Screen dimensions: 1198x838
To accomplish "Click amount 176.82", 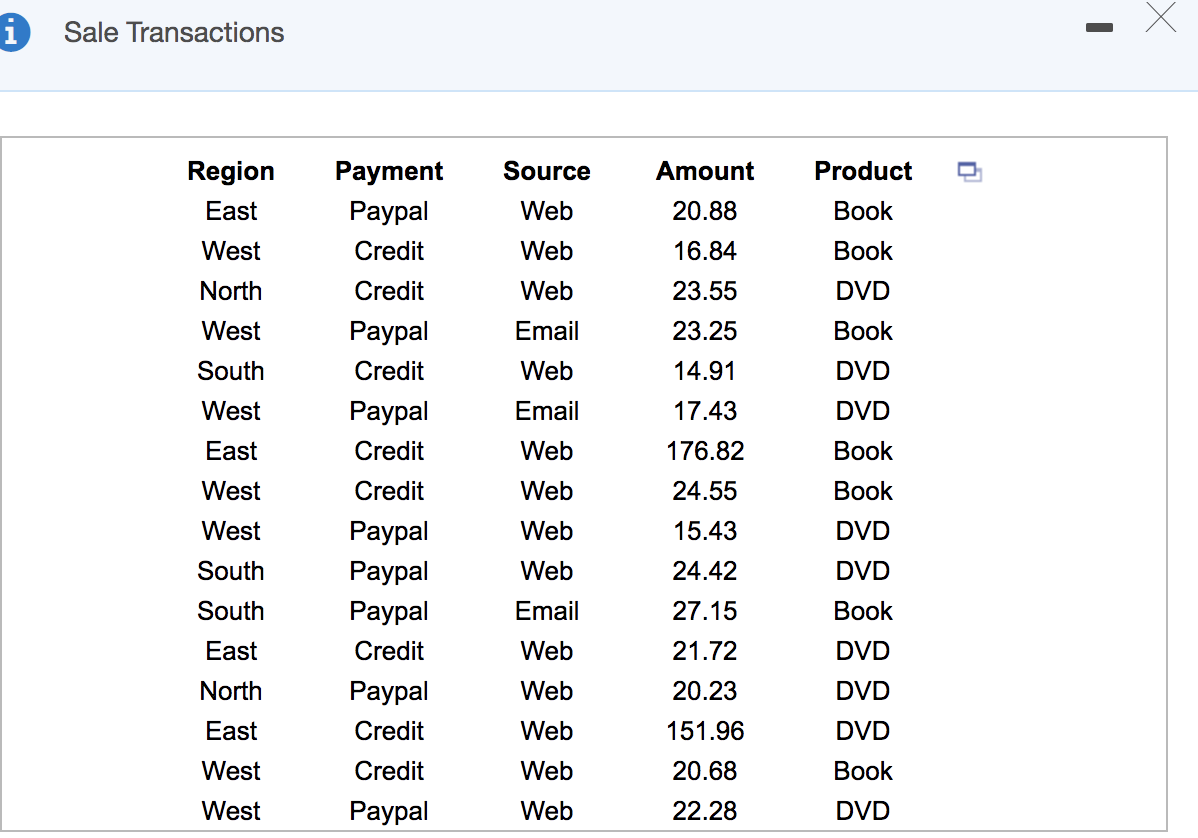I will click(704, 451).
